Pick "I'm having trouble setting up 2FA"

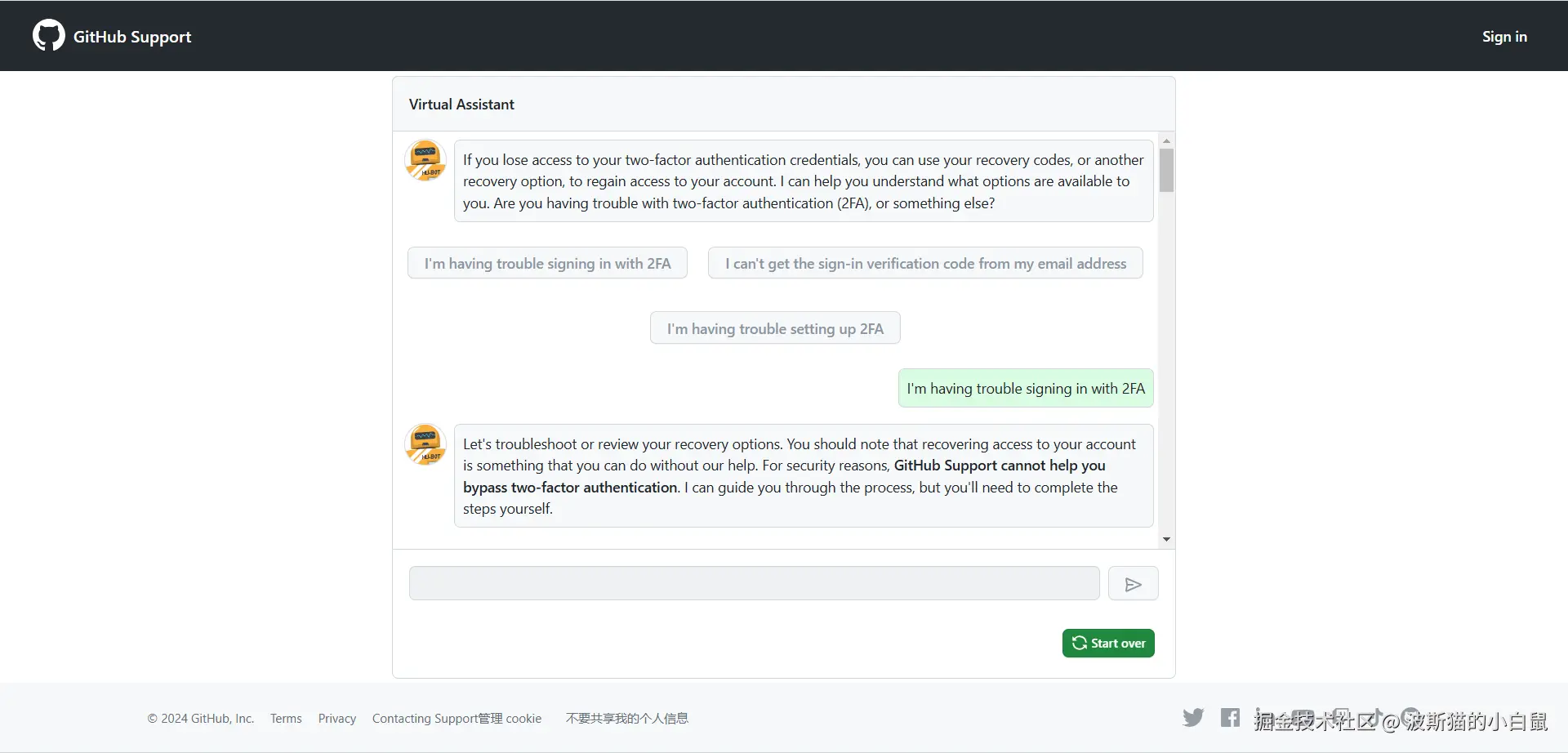tap(775, 328)
